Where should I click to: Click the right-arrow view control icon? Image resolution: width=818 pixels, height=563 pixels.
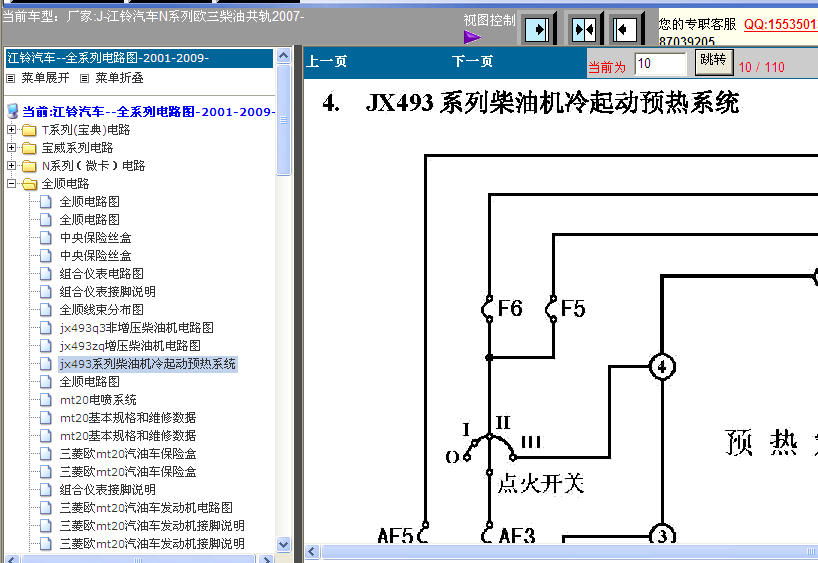[537, 29]
